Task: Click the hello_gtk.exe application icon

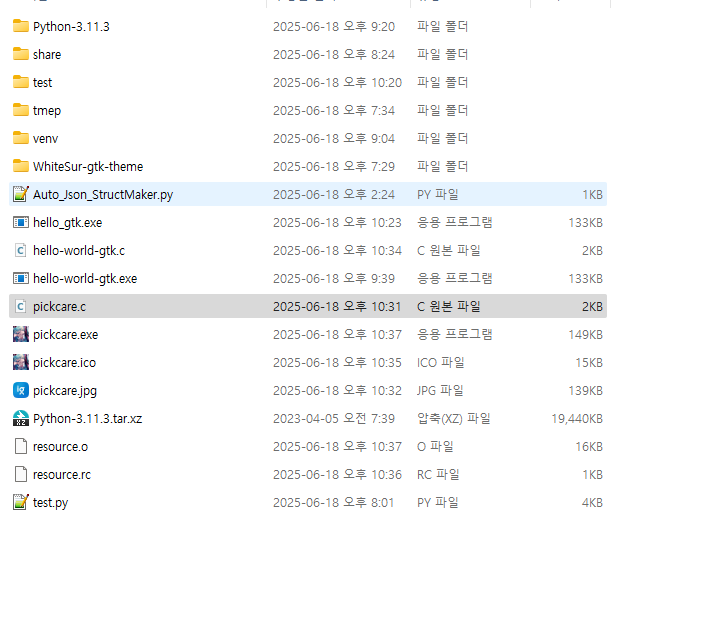Action: (21, 222)
